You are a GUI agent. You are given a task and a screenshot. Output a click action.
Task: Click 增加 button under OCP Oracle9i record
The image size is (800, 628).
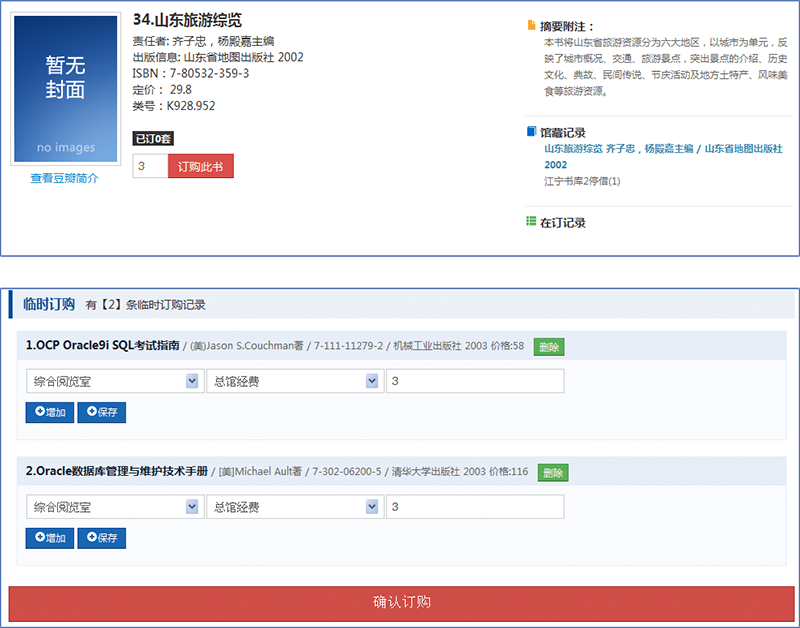50,412
